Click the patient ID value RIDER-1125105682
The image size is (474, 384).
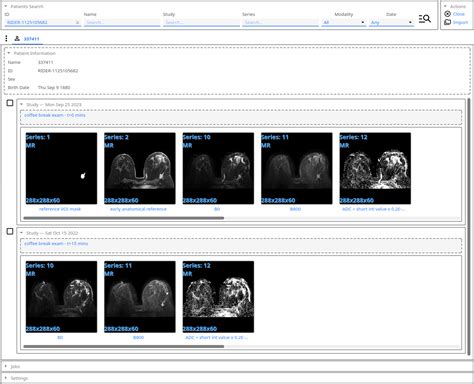click(x=58, y=71)
